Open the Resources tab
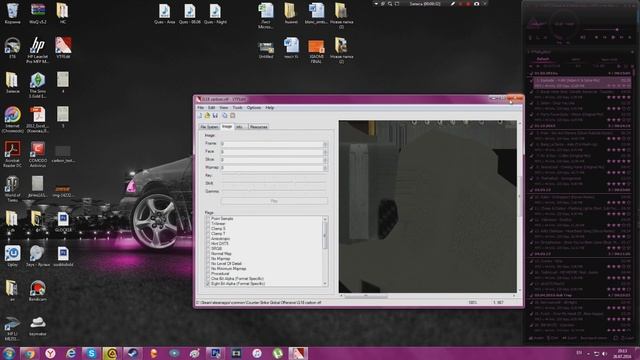Image resolution: width=640 pixels, height=360 pixels. (x=258, y=127)
